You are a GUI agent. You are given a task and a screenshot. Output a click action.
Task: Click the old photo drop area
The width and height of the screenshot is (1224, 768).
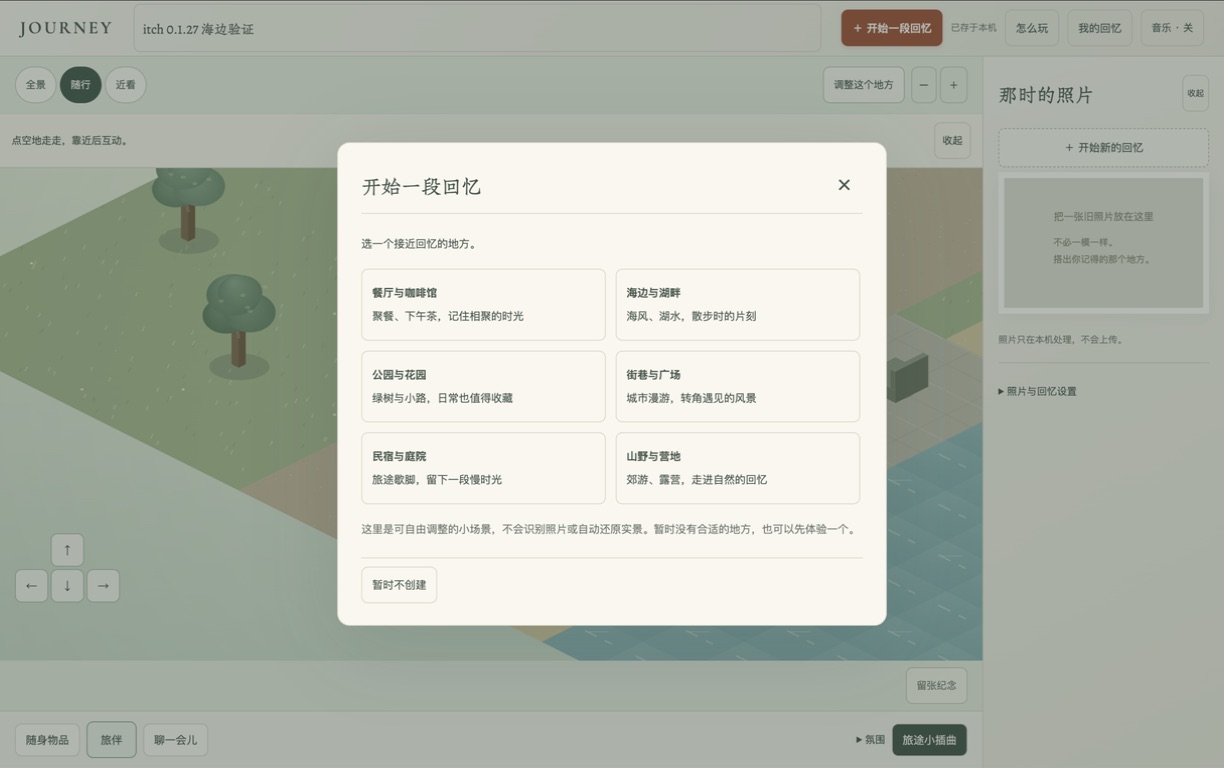coord(1103,243)
